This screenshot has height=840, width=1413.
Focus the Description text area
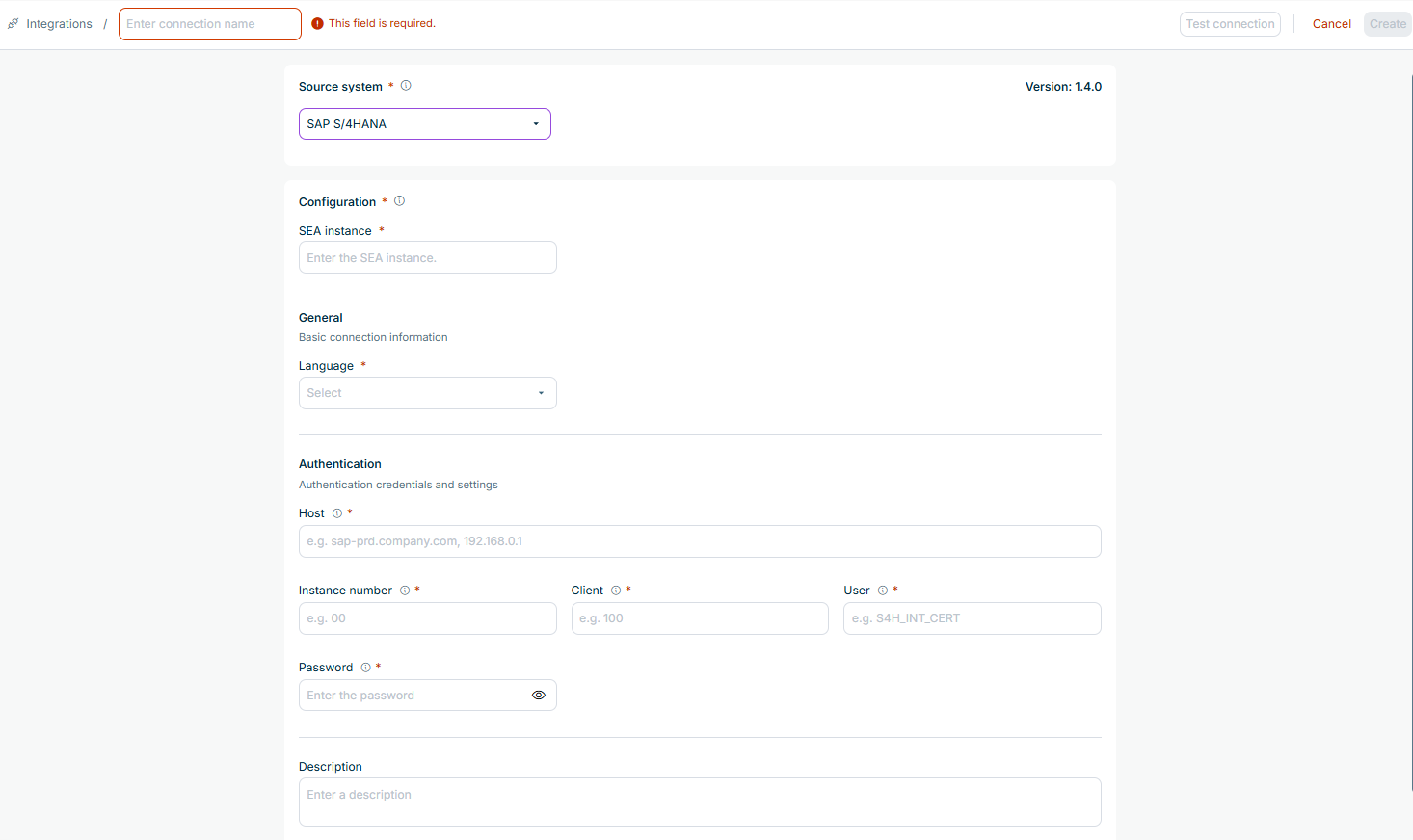[x=700, y=801]
